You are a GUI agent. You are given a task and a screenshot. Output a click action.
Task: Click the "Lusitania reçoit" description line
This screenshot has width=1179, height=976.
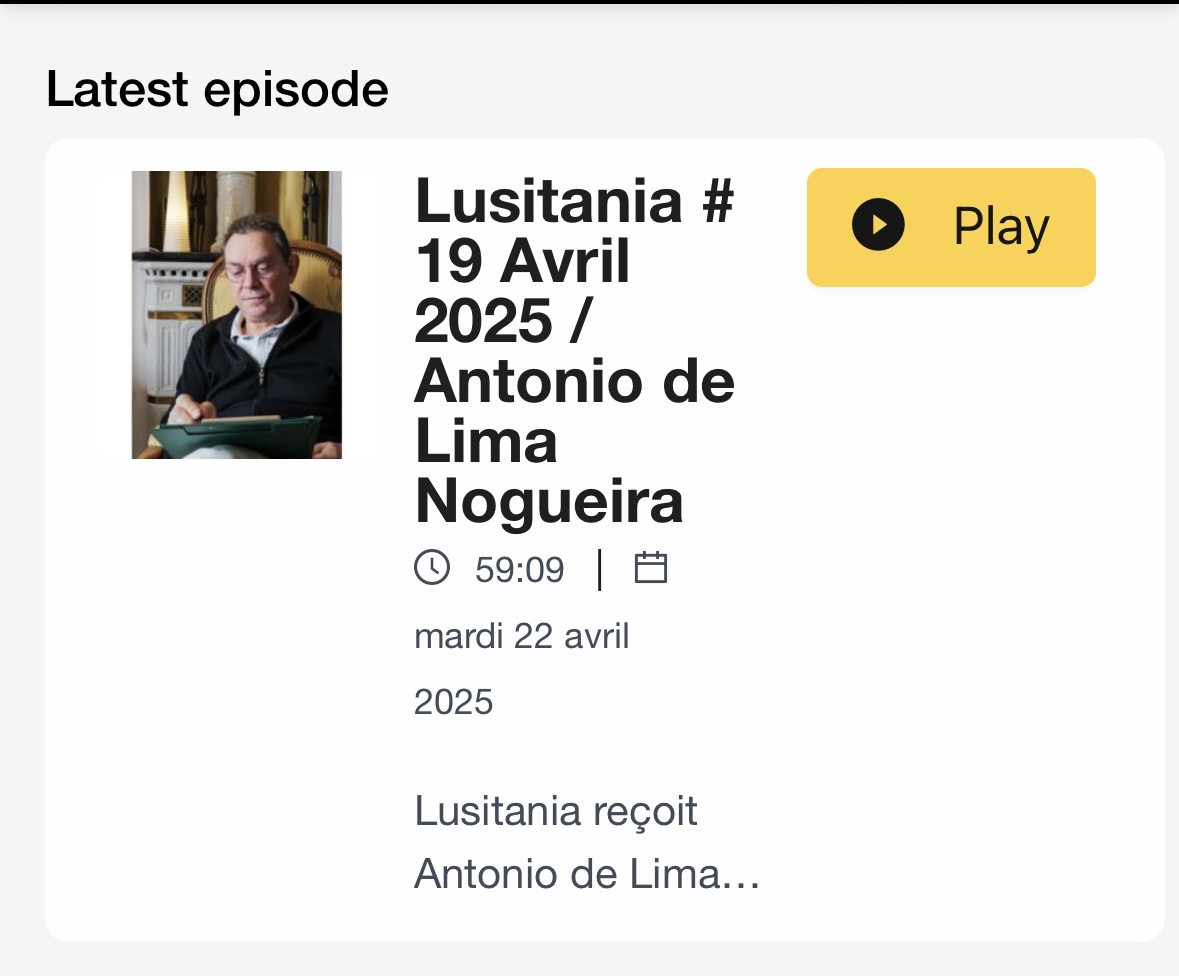pyautogui.click(x=556, y=811)
